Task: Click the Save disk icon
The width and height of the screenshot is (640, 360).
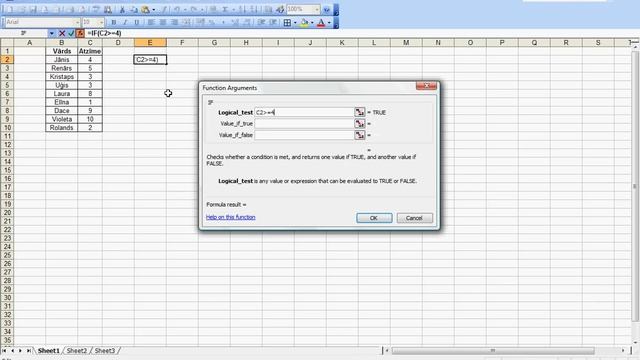Action: [x=33, y=9]
